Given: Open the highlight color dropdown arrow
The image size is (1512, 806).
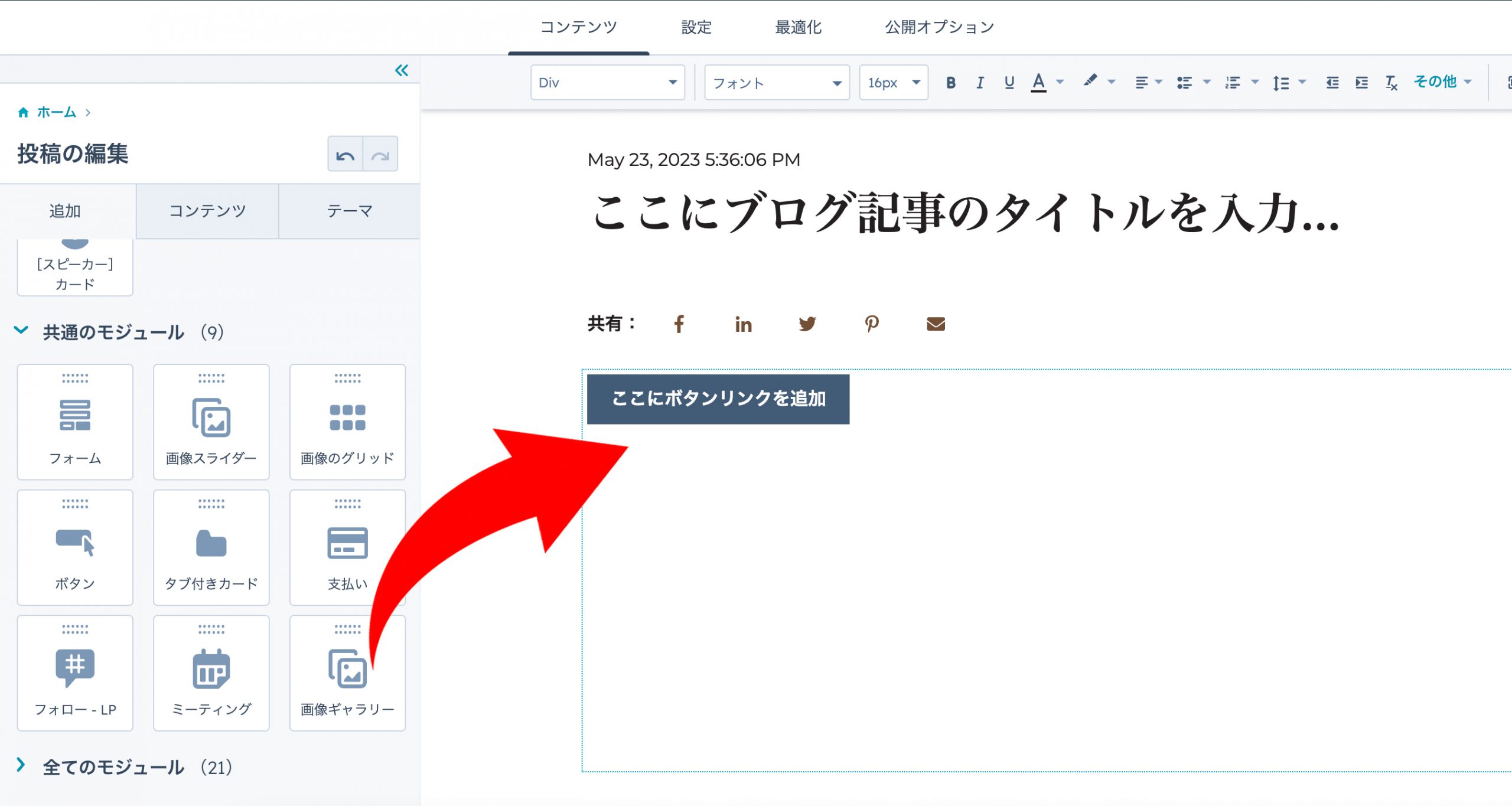Looking at the screenshot, I should [x=1112, y=82].
